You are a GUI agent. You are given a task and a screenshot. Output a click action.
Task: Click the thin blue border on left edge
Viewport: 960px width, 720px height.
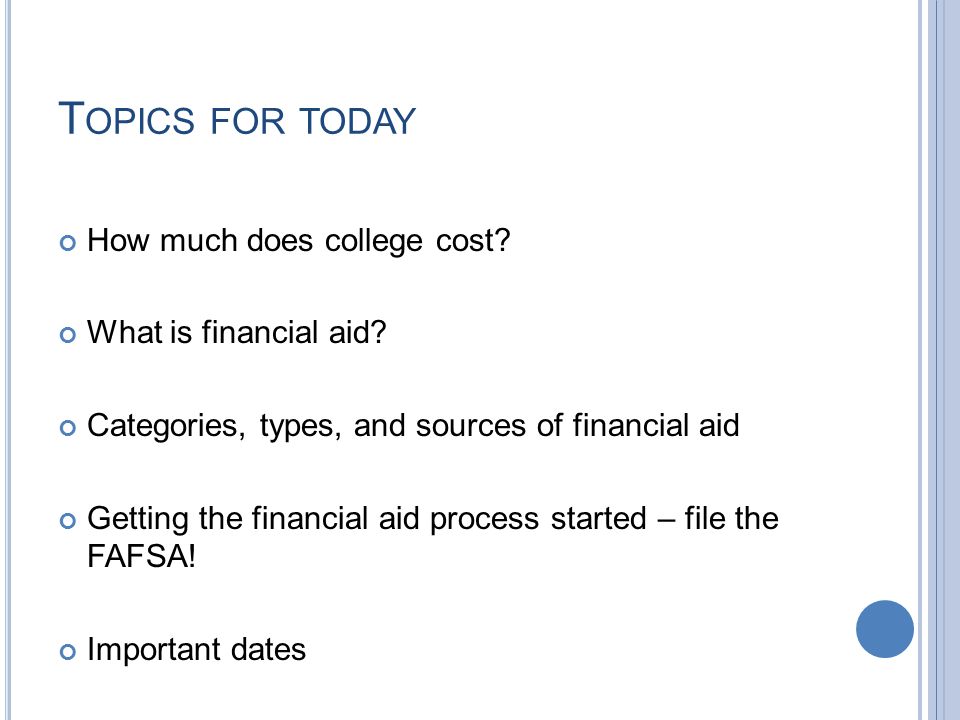8,360
